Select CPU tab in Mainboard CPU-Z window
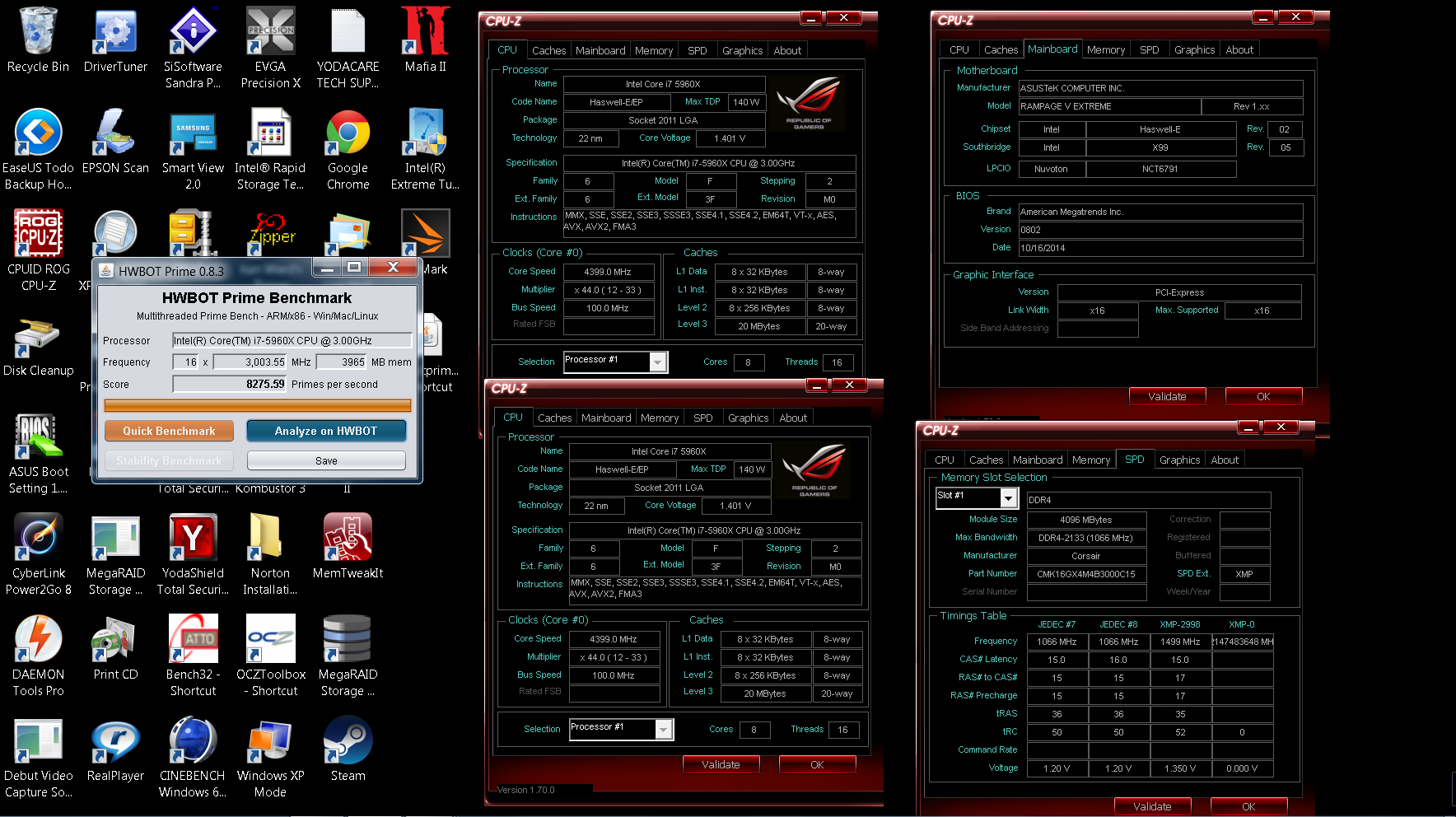The image size is (1456, 817). (x=959, y=50)
